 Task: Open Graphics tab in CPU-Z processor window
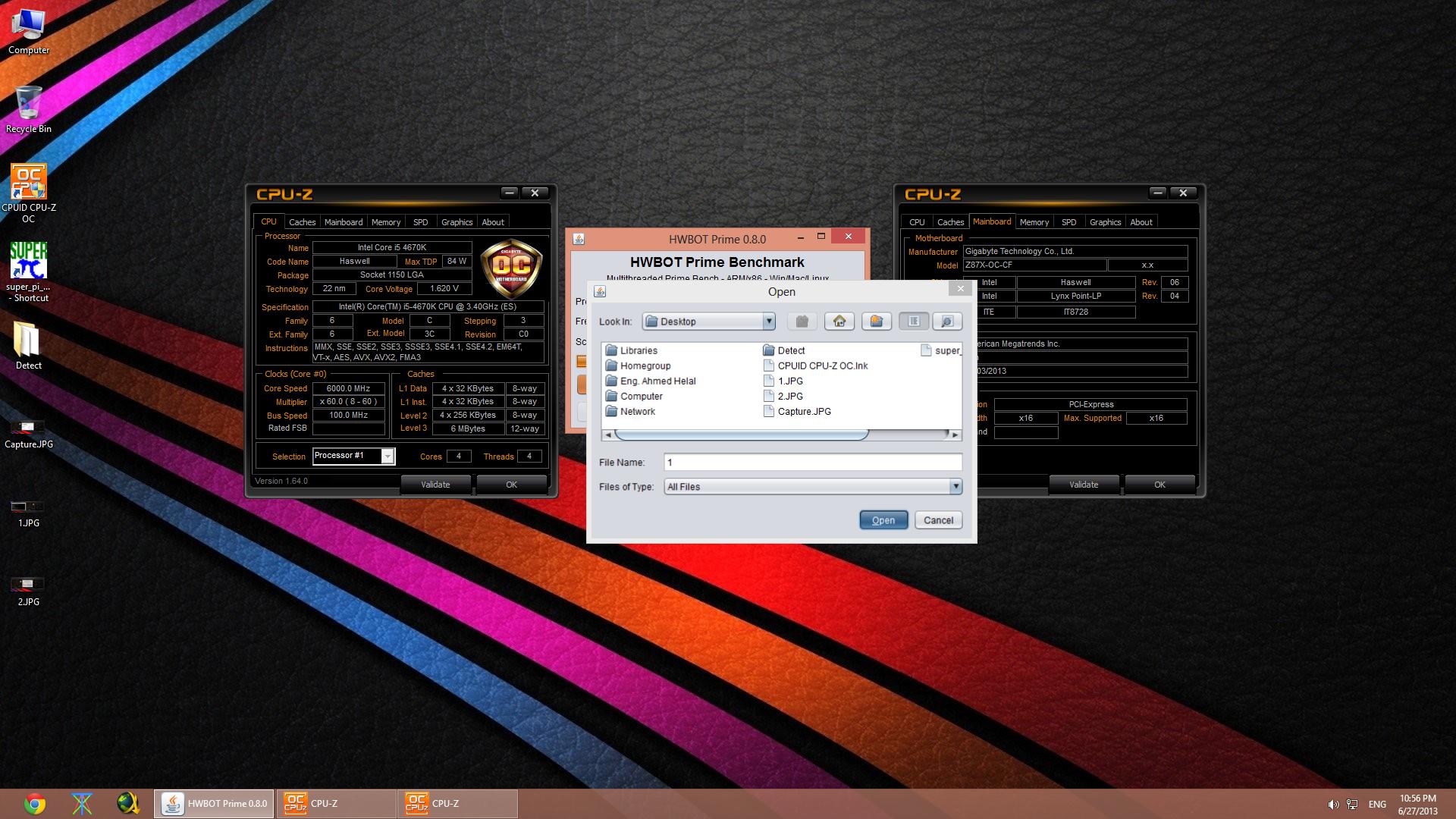click(x=457, y=222)
